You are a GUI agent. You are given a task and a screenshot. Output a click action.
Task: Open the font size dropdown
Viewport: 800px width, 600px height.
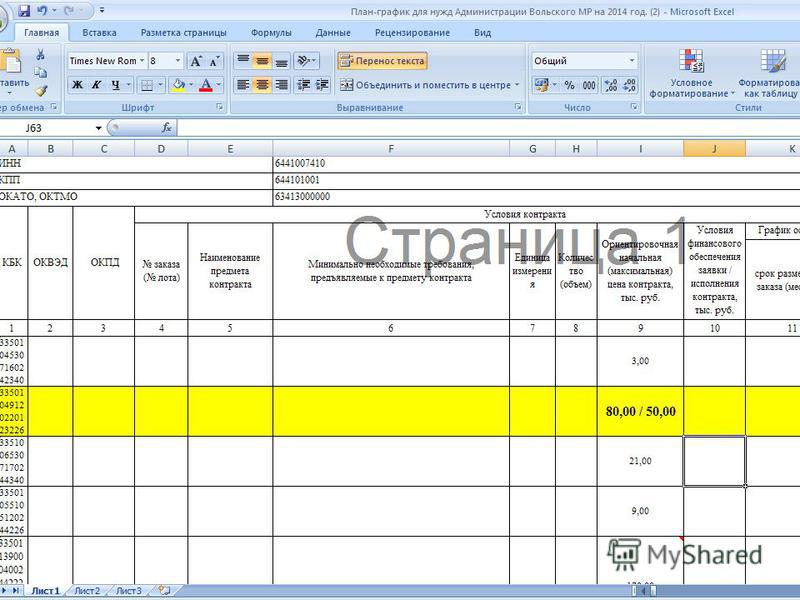click(x=178, y=61)
